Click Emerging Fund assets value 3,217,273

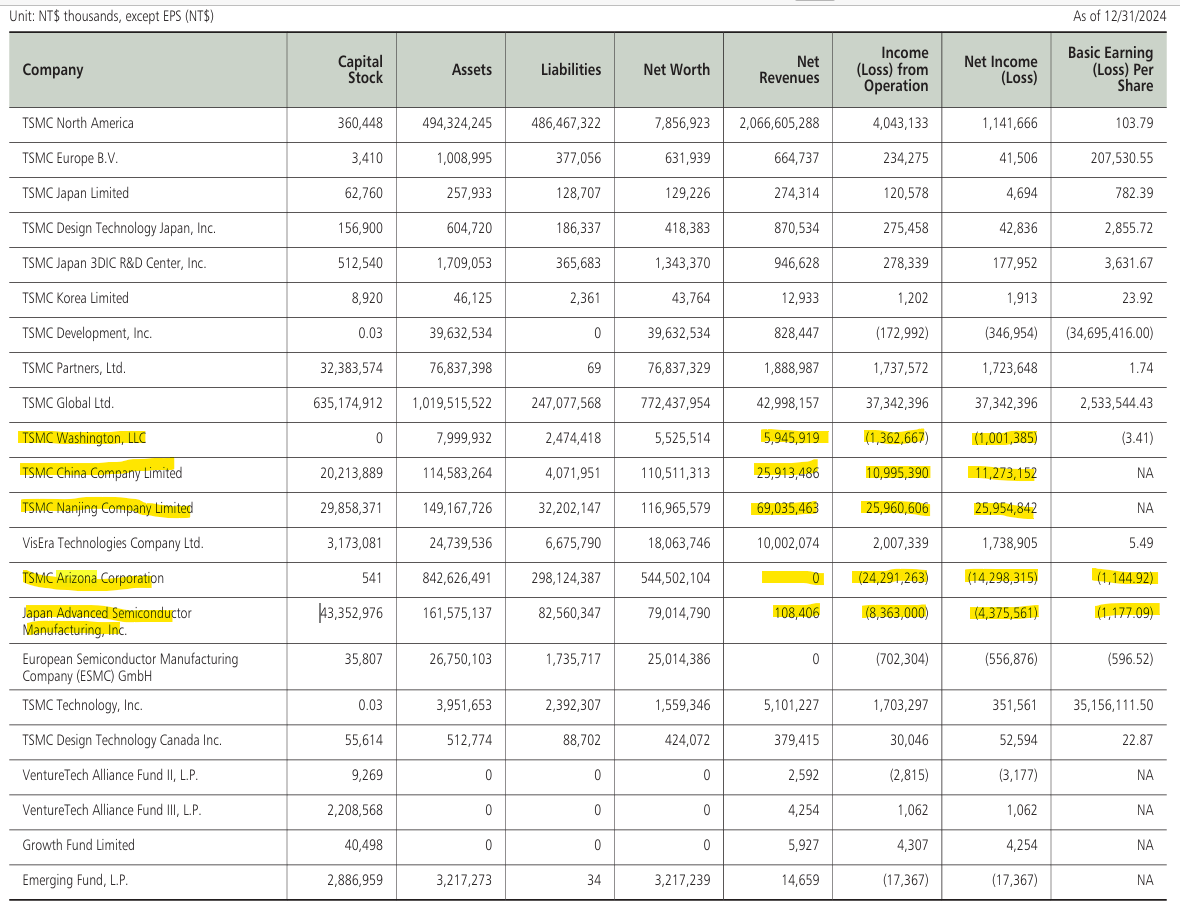464,880
